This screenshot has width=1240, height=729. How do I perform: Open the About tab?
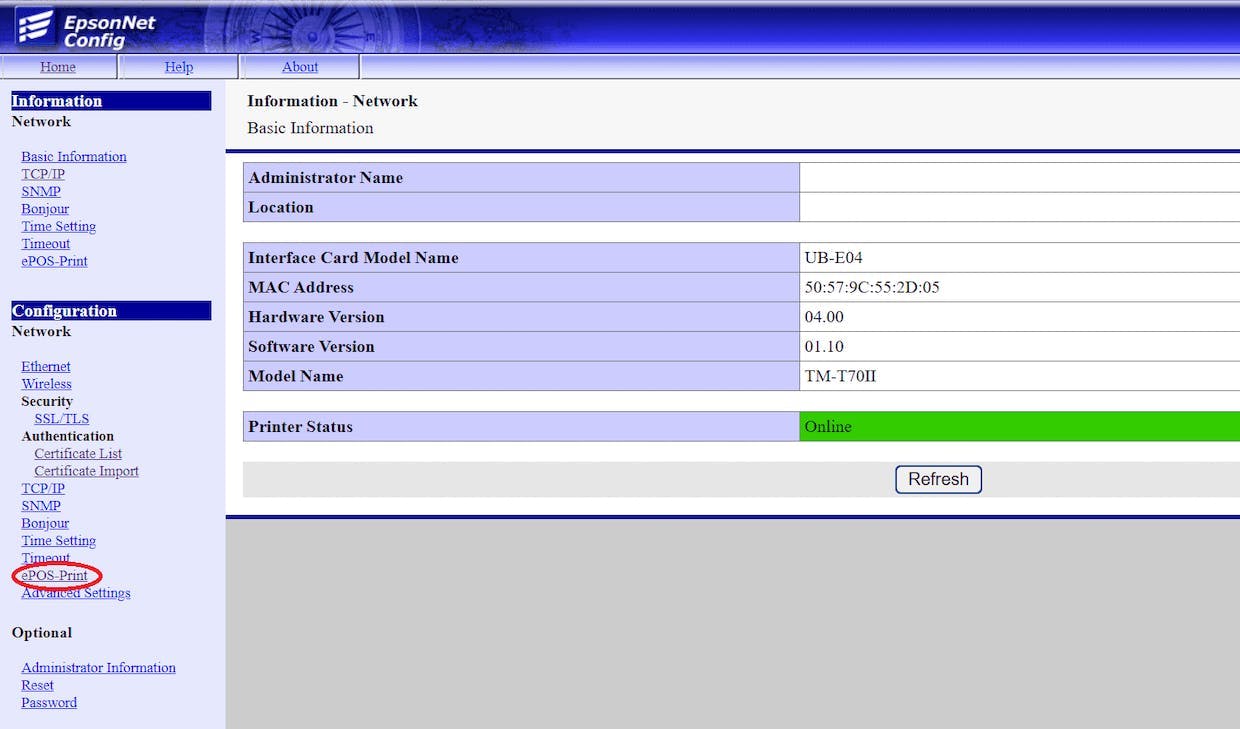300,67
